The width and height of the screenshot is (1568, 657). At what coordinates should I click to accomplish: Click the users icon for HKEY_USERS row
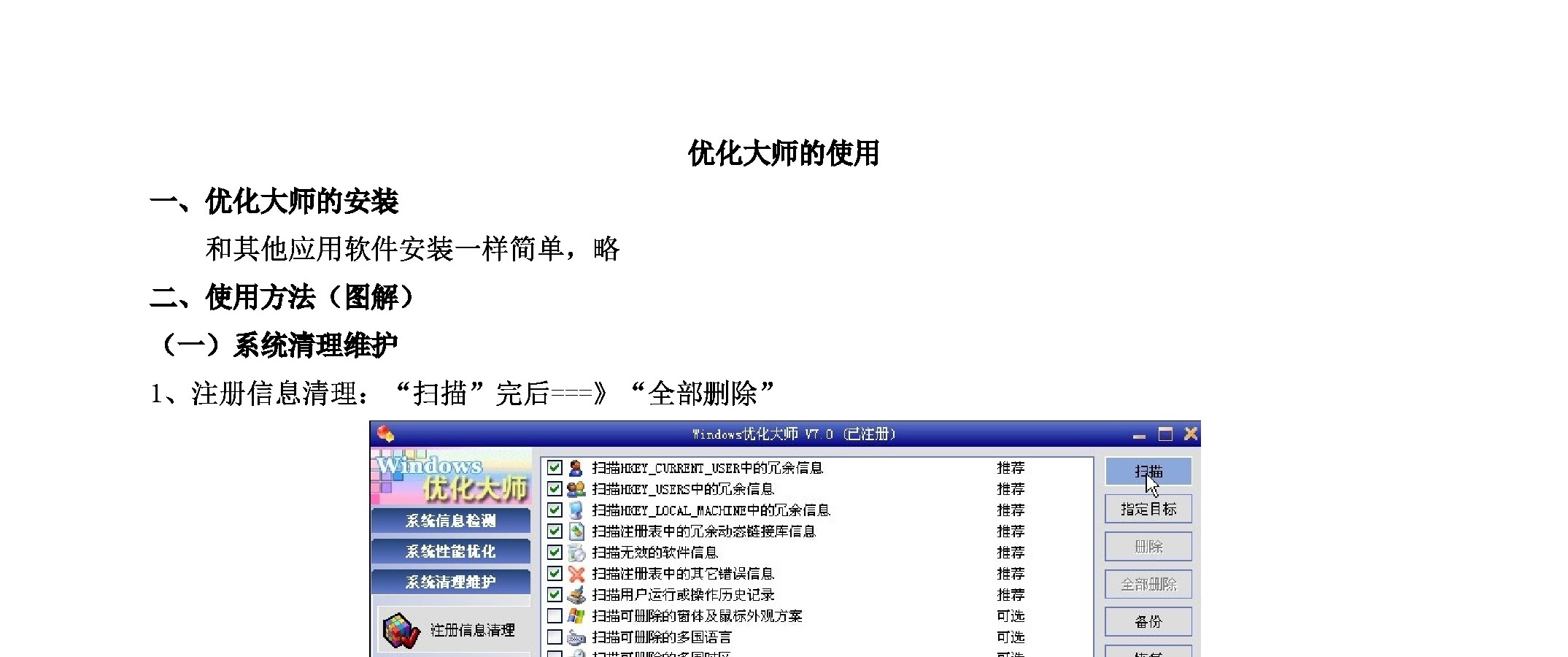tap(576, 489)
